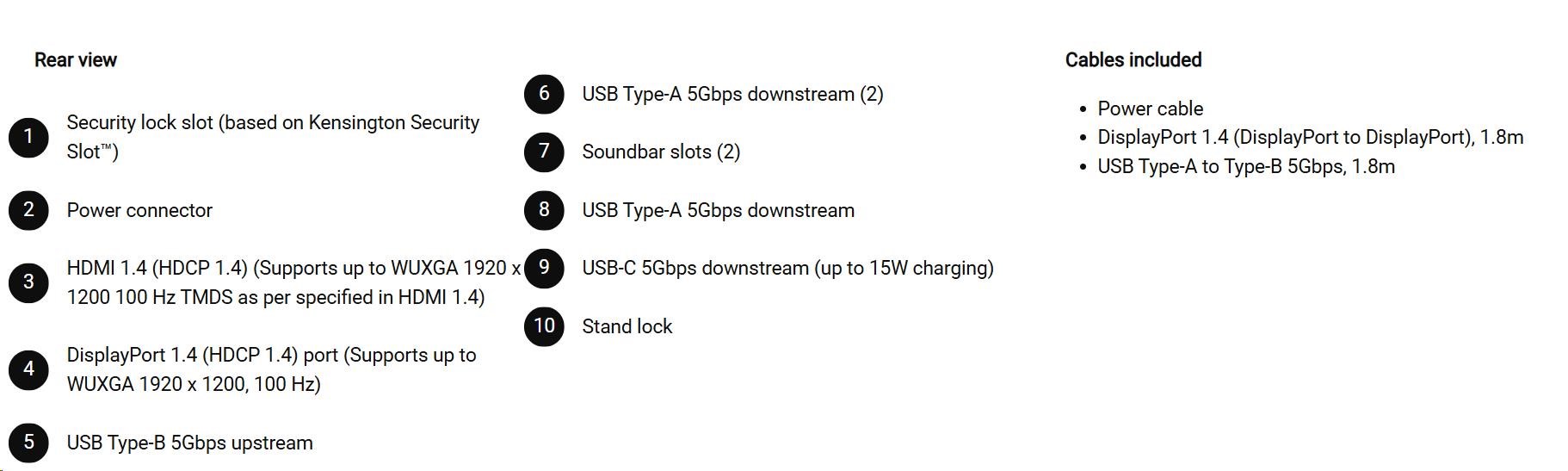Click the USB-C 5Gbps downstream description
Screen dimensions: 1568x471
point(787,268)
